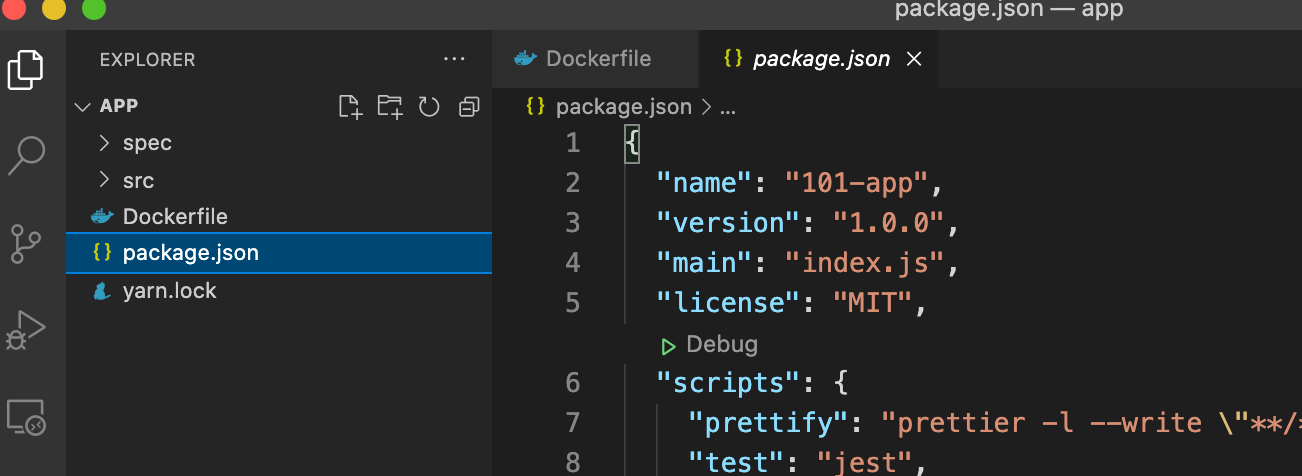
Task: Click the New File icon
Action: 349,107
